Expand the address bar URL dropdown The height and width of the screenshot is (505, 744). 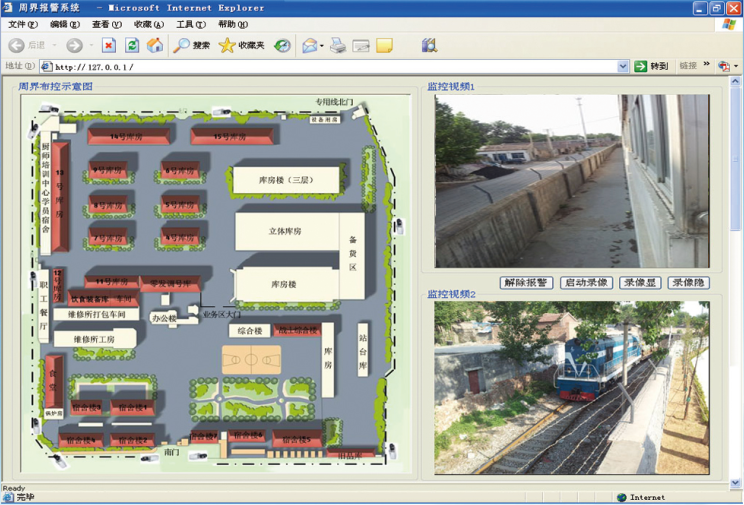coord(623,67)
